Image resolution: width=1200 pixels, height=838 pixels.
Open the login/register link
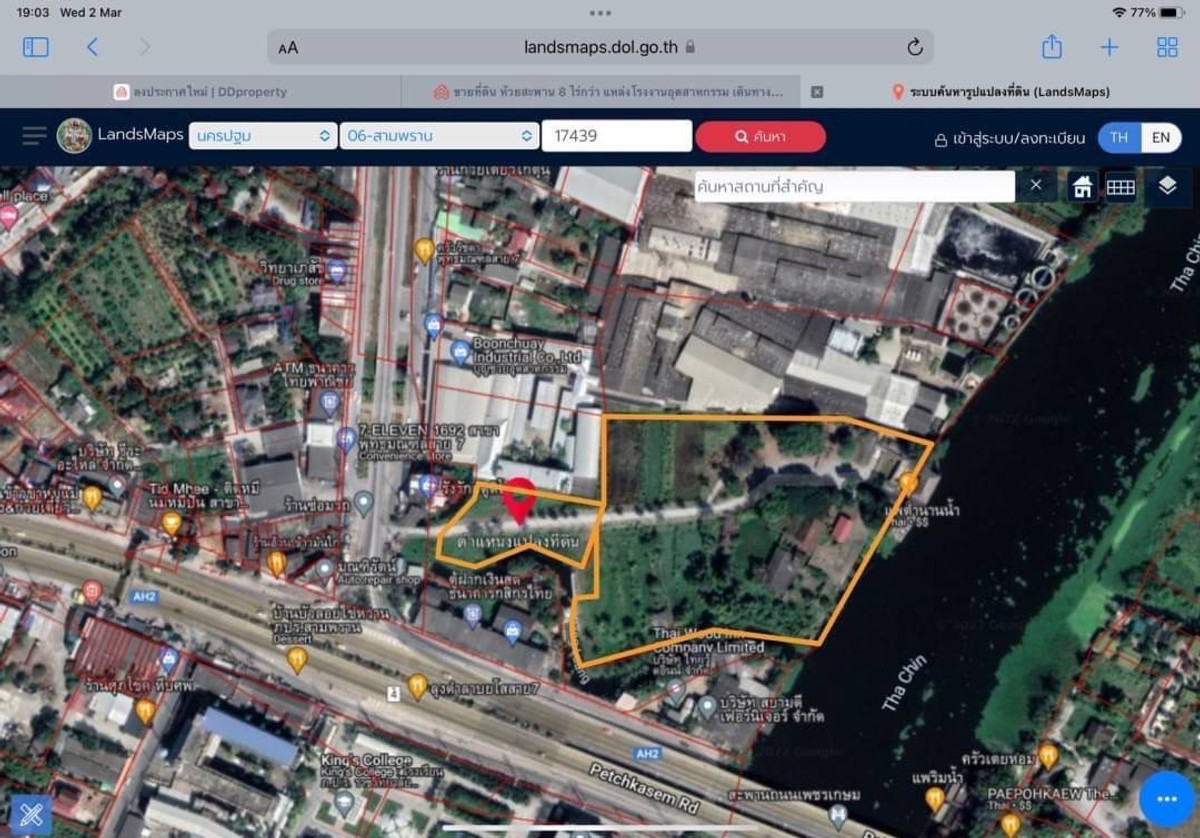[1008, 138]
